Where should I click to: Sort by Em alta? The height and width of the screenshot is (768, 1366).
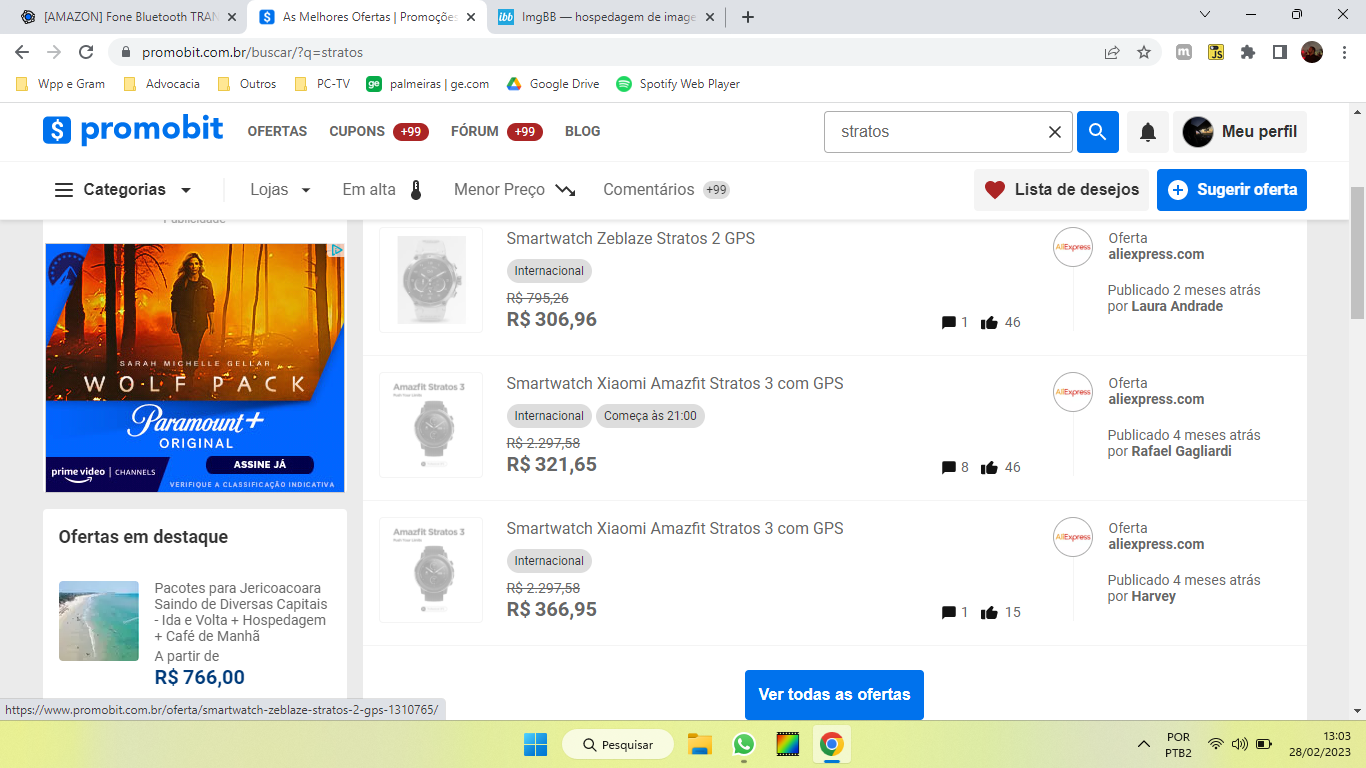click(383, 190)
